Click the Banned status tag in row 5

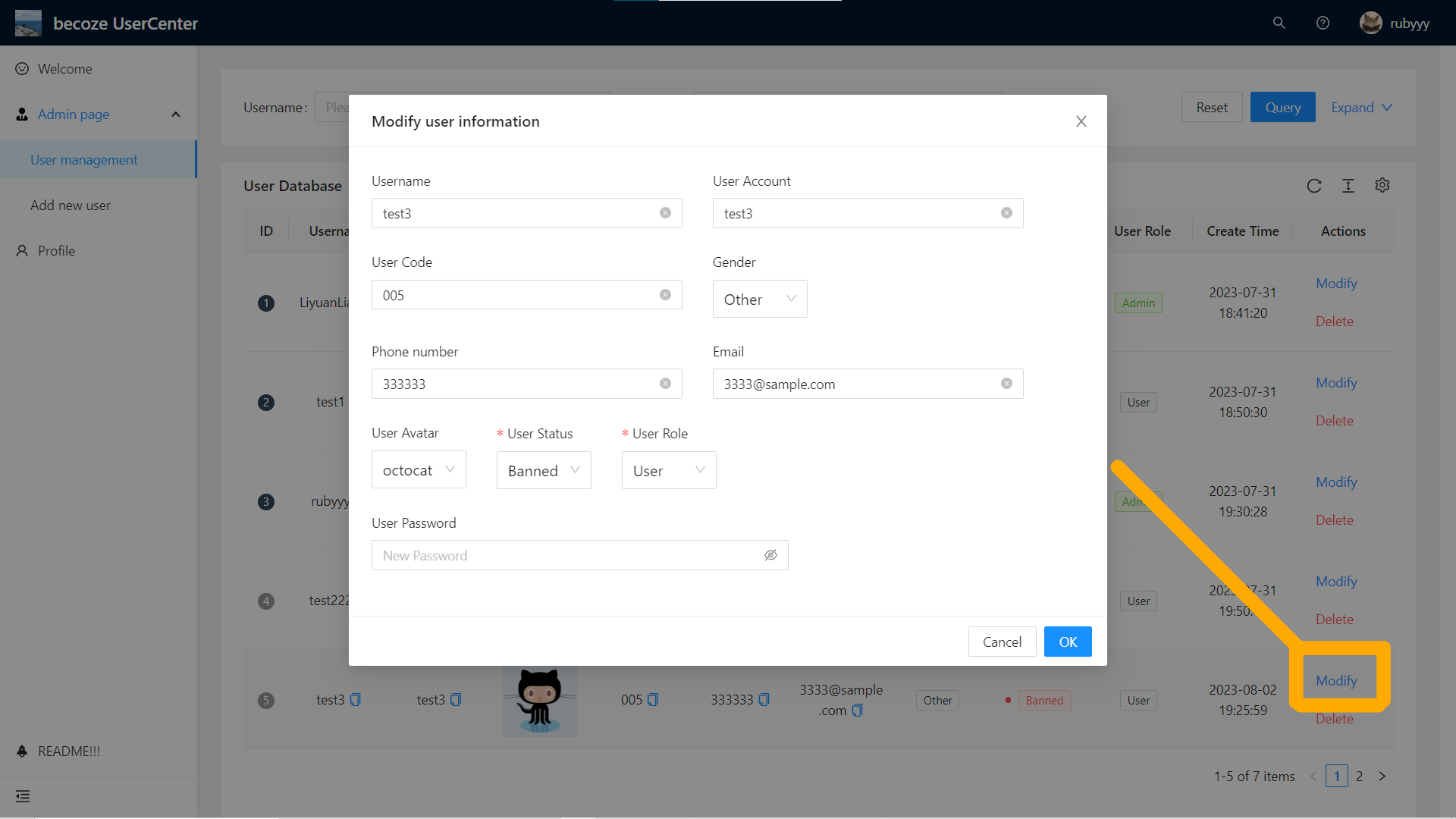pyautogui.click(x=1044, y=700)
